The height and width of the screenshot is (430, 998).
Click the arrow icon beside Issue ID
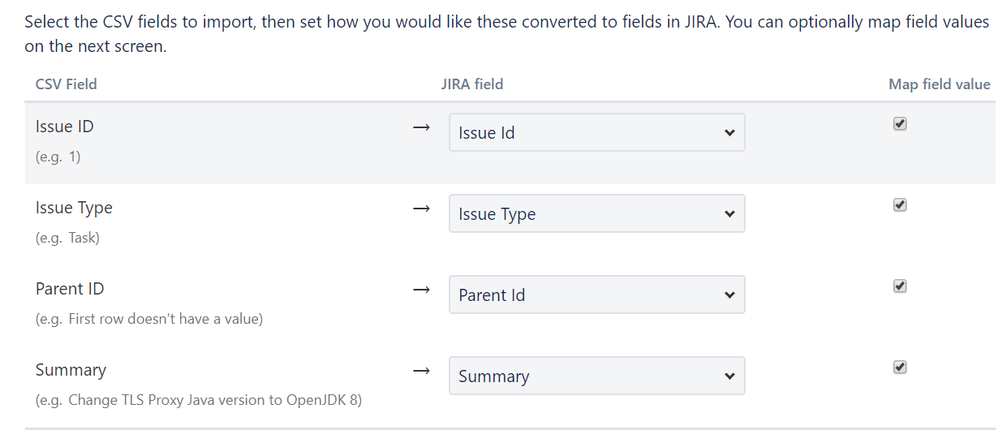click(421, 127)
